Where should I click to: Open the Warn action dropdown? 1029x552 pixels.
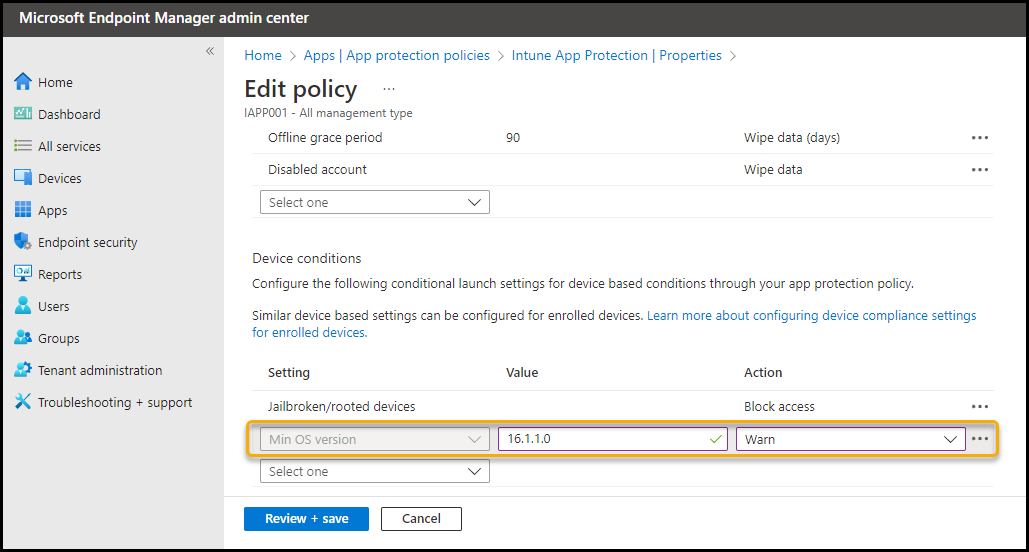[x=850, y=439]
